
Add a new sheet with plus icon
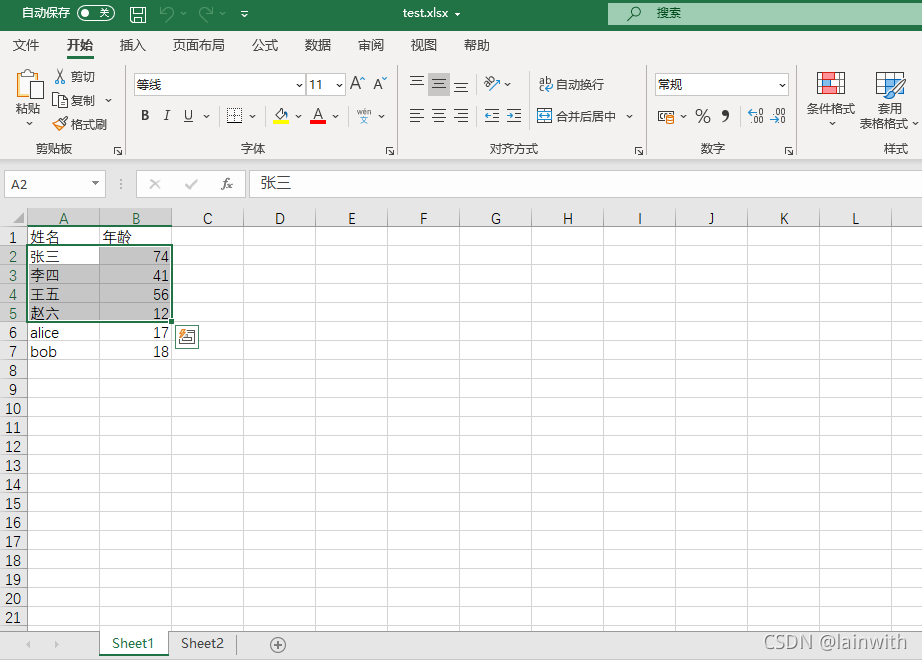[278, 645]
